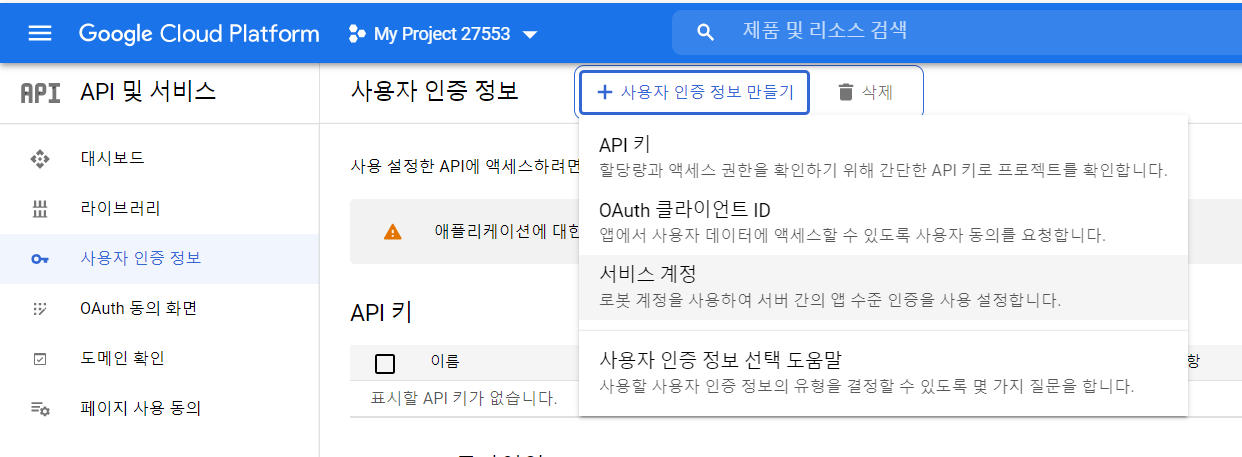Click the 대시보드 dashboard icon
Viewport: 1242px width, 457px height.
pos(40,158)
